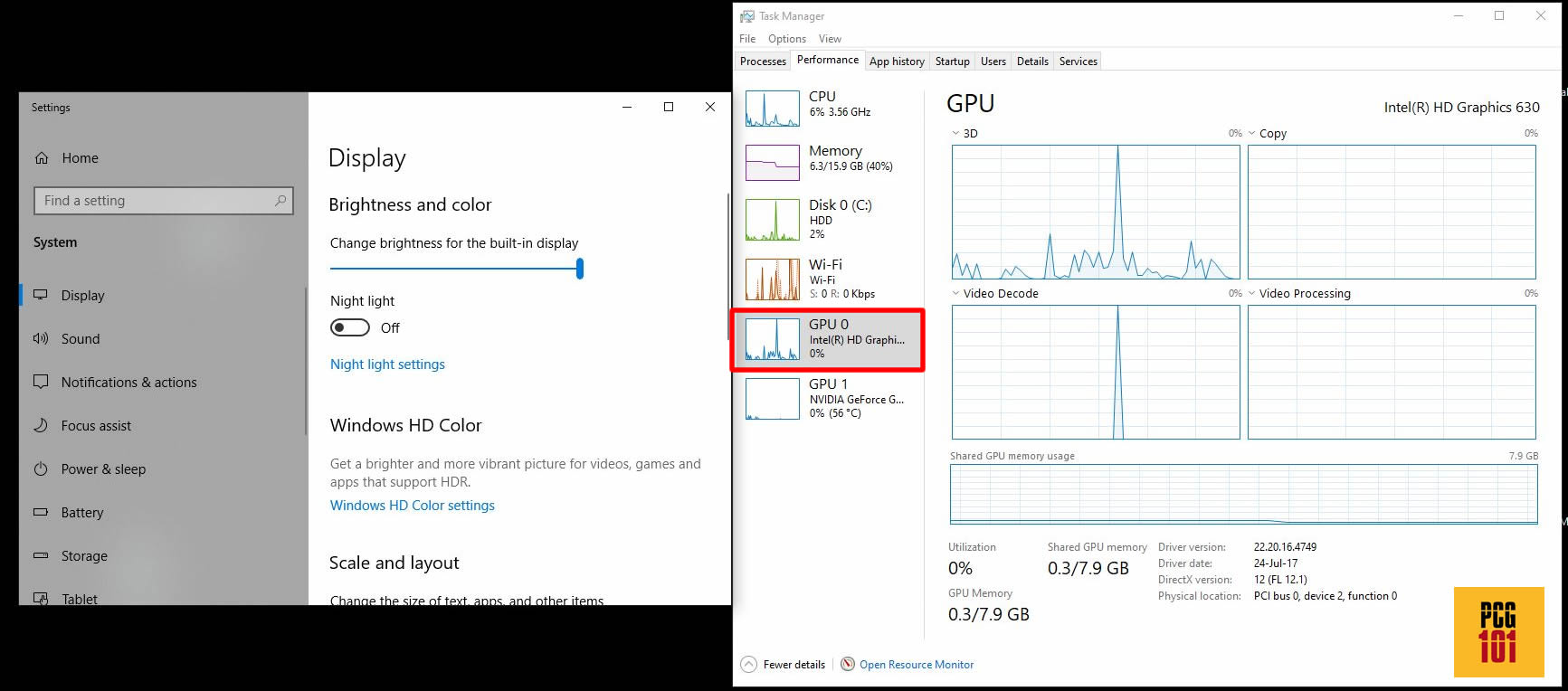Switch to the Performance tab

click(828, 60)
